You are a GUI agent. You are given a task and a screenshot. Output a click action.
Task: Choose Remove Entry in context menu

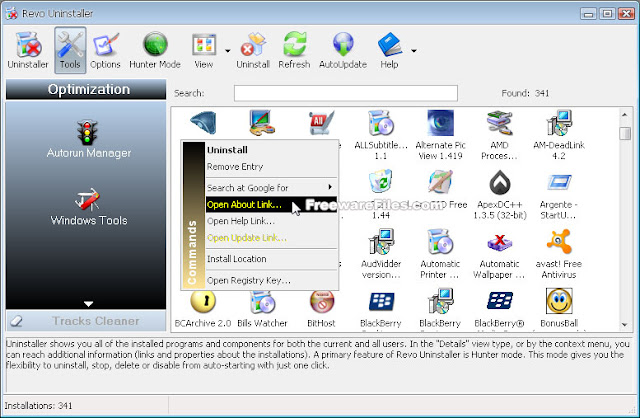[271, 167]
